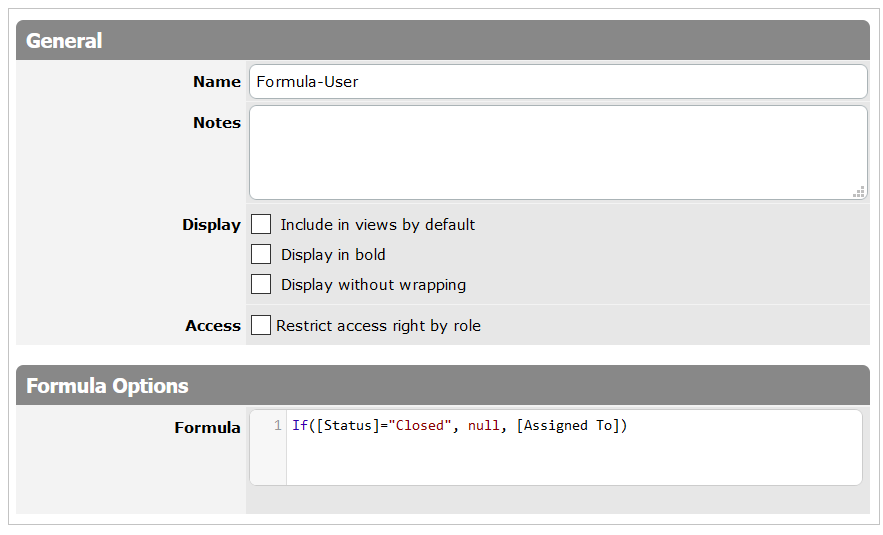Screen dimensions: 883x535
Task: Click the 'Display without wrapping' label text
Action: click(373, 284)
